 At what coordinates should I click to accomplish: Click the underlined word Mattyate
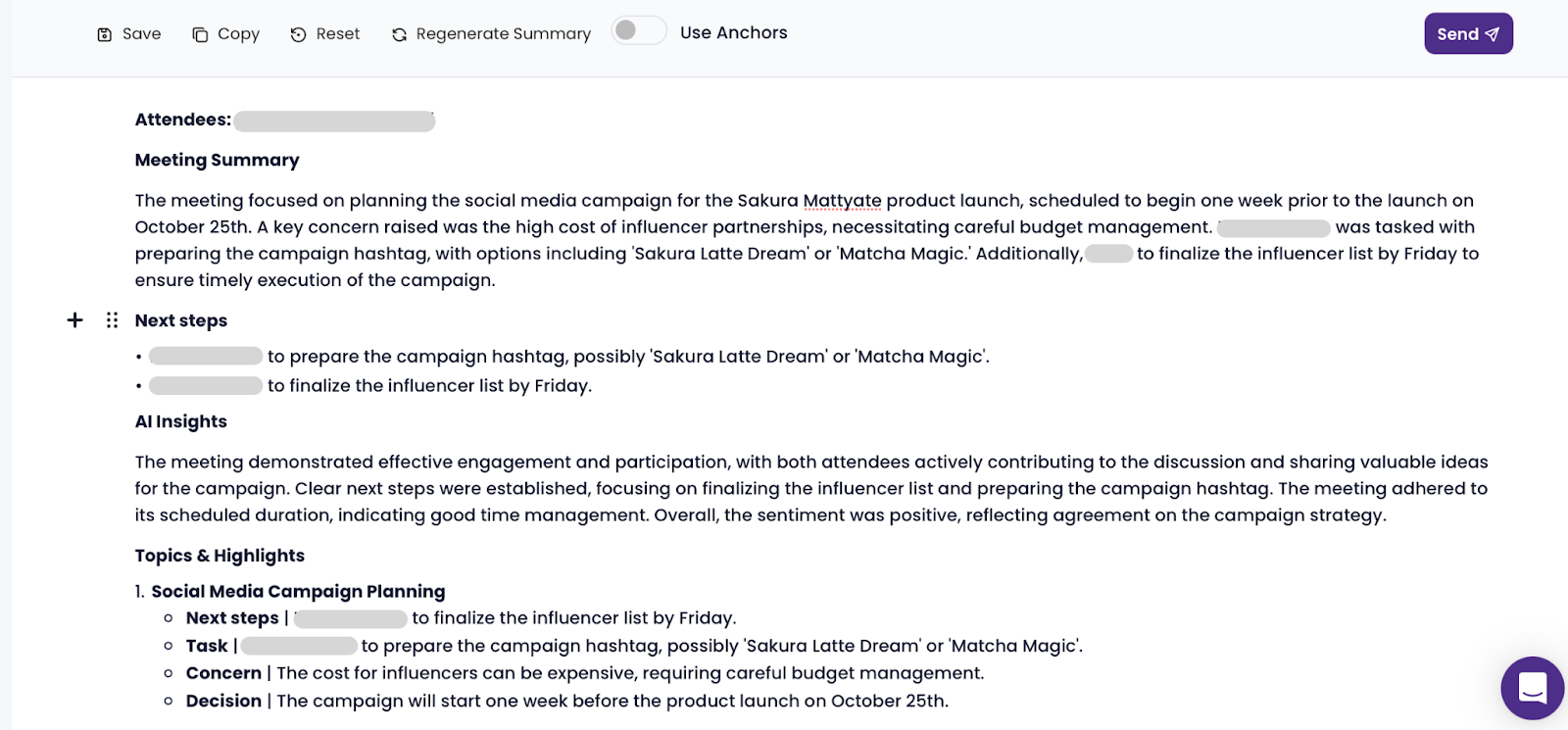pyautogui.click(x=842, y=201)
